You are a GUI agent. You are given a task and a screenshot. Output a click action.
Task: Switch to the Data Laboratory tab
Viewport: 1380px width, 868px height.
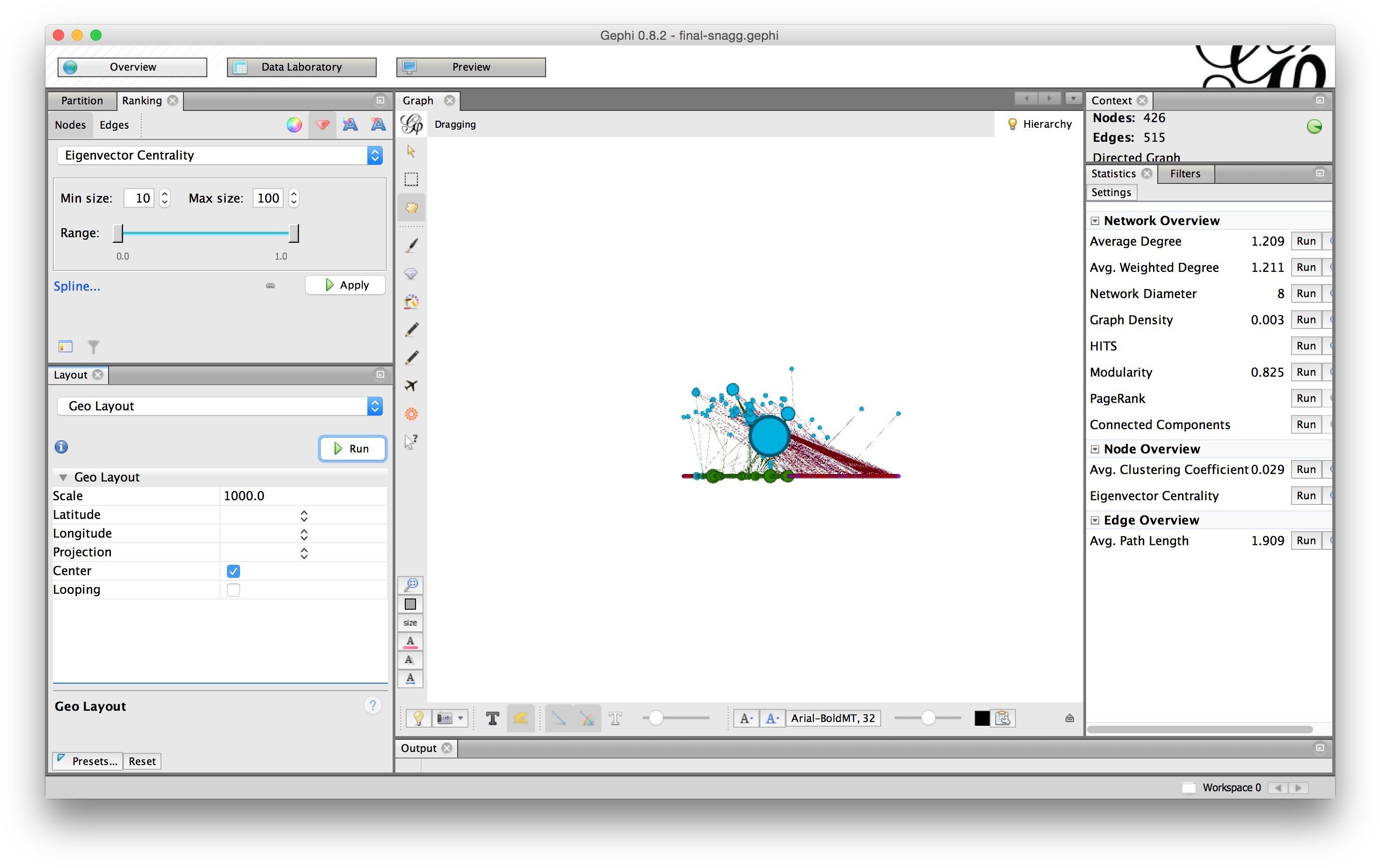pos(301,66)
